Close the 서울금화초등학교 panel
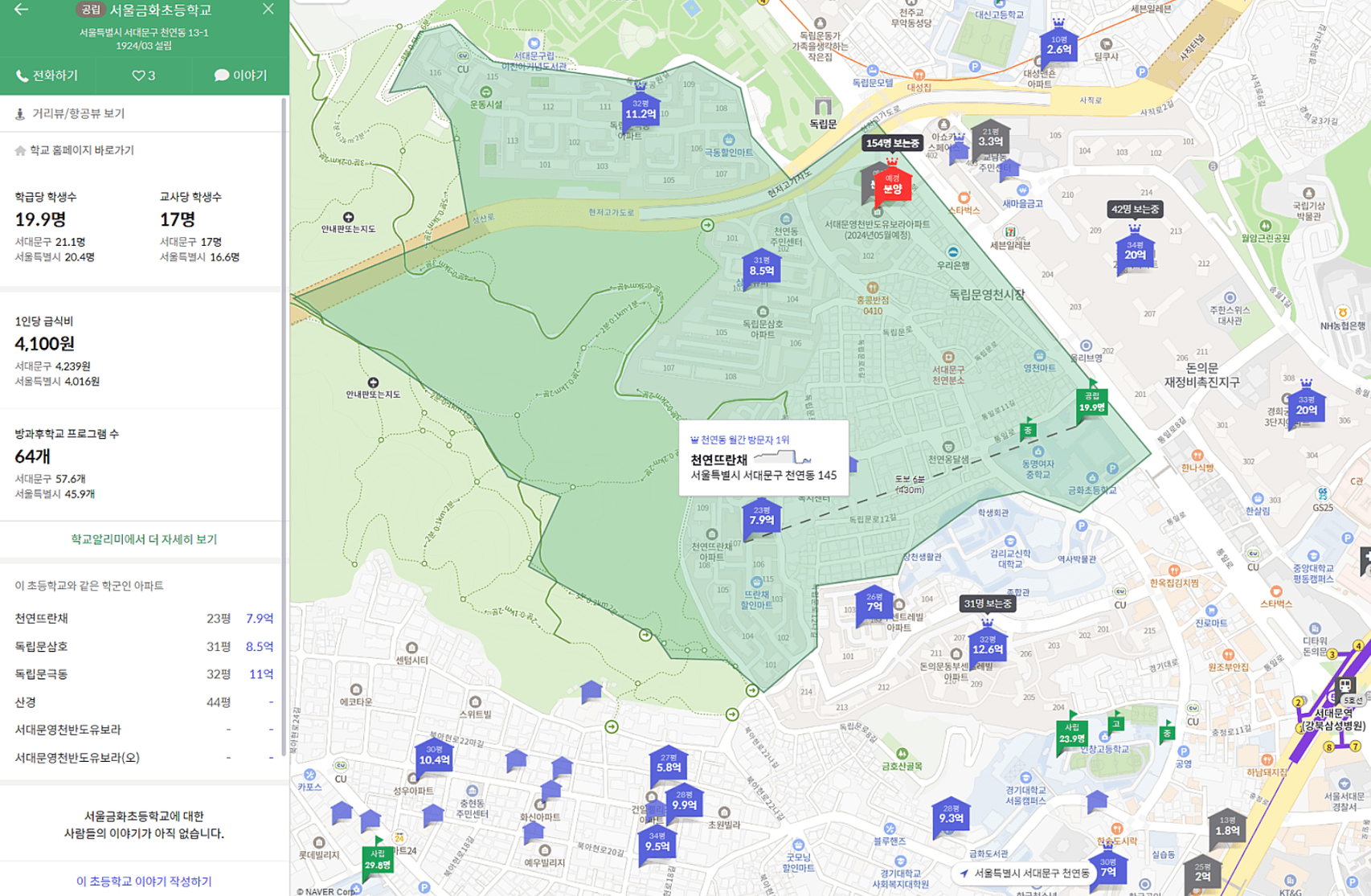This screenshot has height=896, width=1371. coord(268,10)
